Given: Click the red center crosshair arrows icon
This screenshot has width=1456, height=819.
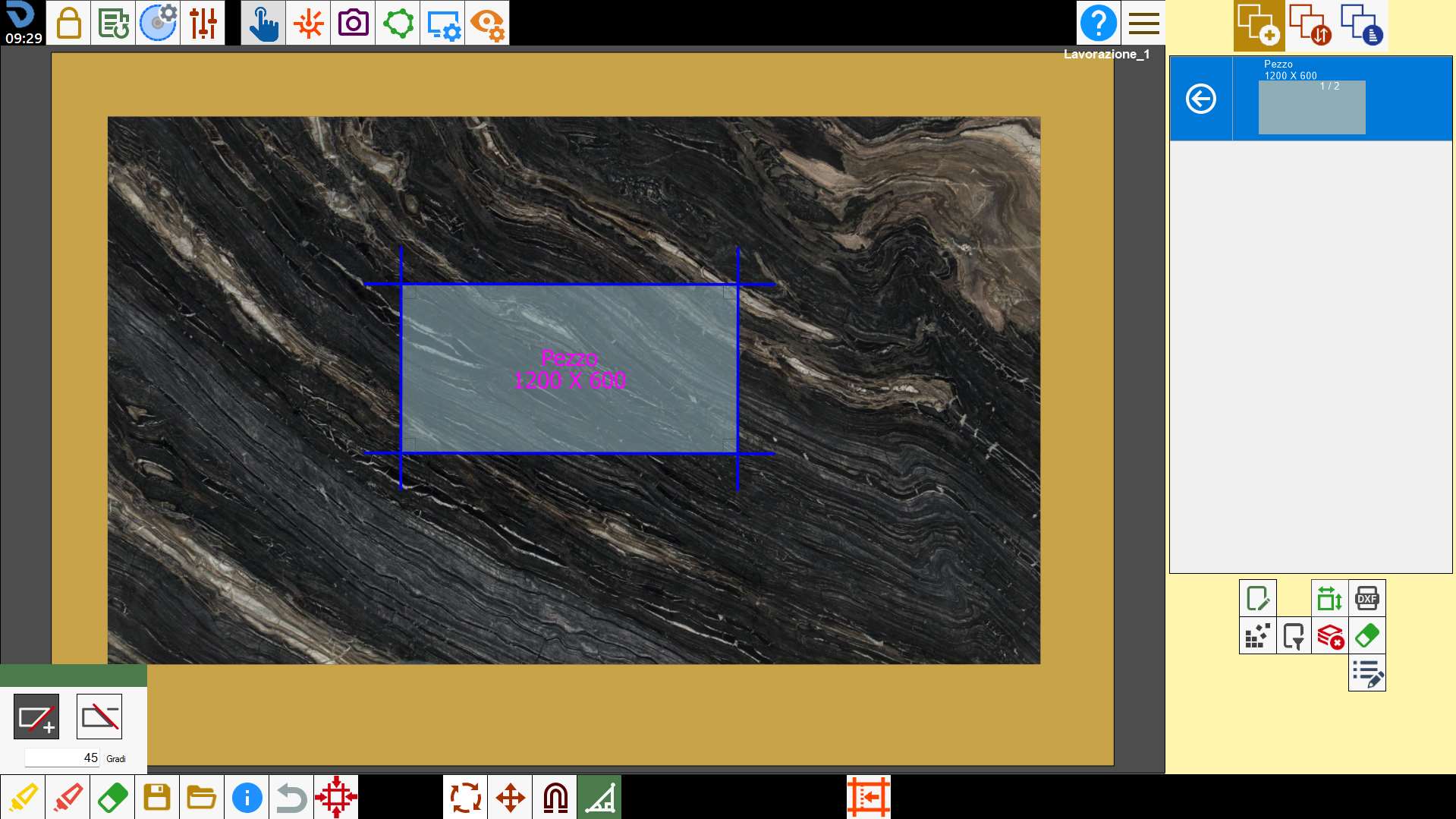Looking at the screenshot, I should pos(335,797).
